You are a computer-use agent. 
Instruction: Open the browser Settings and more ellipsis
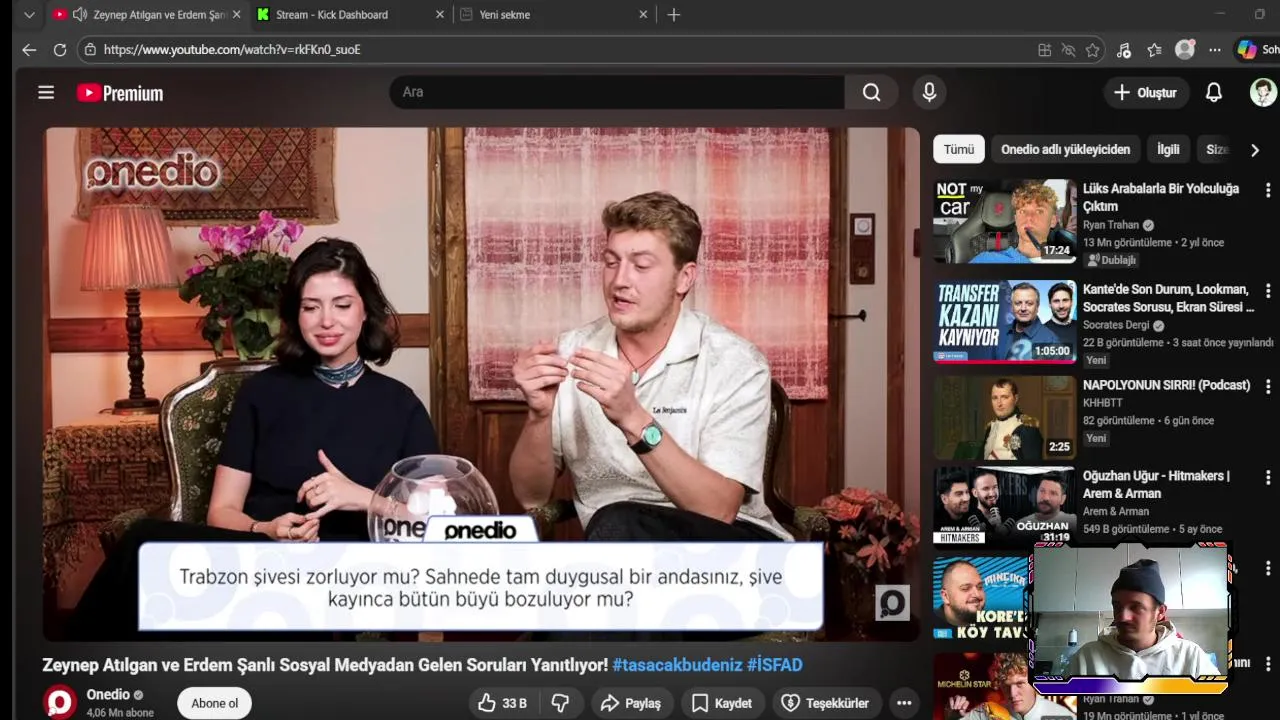(x=1215, y=50)
